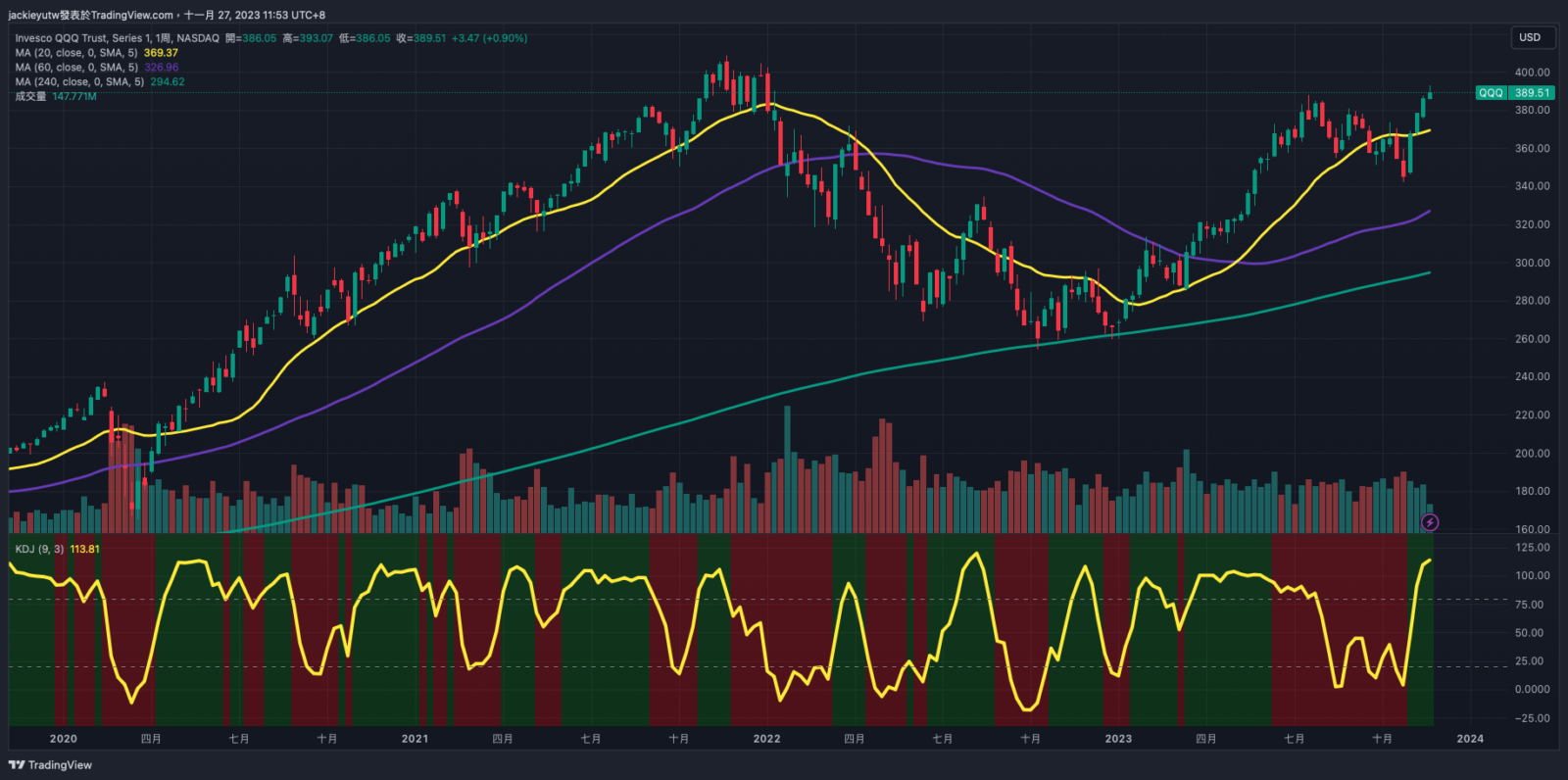Click the 400.00 level on price scale

[x=1532, y=73]
